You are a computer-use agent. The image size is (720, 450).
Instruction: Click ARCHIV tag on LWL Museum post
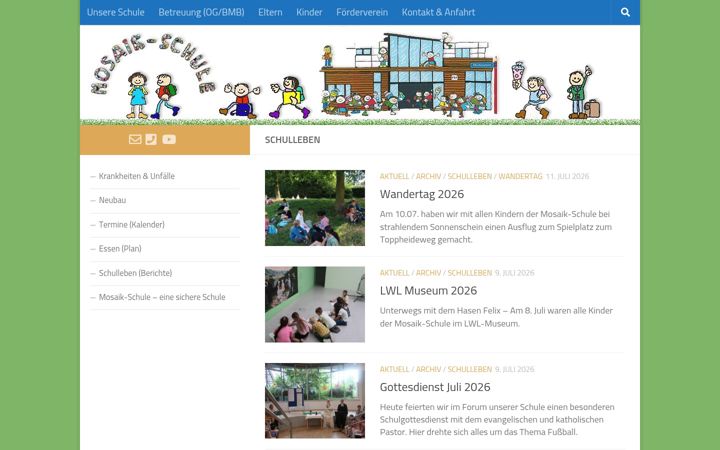click(428, 273)
